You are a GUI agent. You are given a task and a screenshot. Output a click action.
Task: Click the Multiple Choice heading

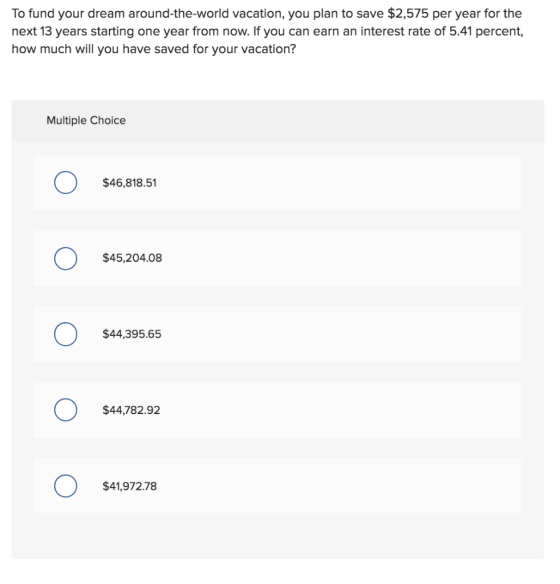[86, 120]
